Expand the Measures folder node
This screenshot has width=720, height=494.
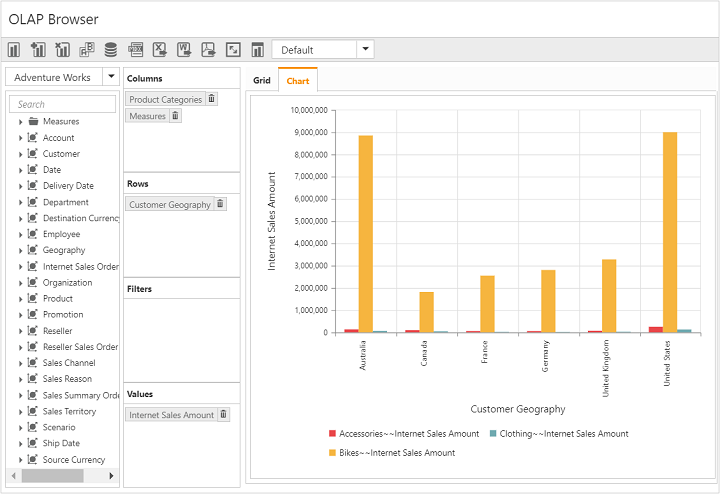click(20, 122)
